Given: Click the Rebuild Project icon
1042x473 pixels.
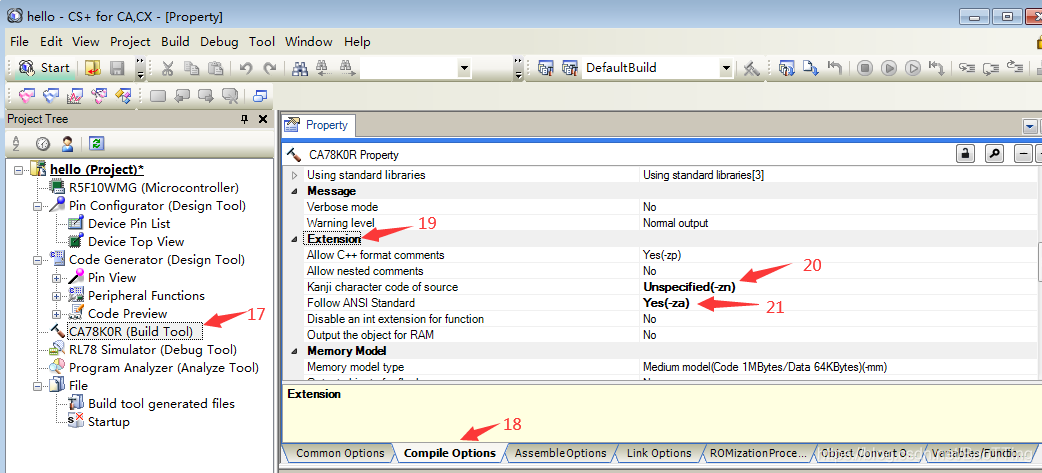Looking at the screenshot, I should pyautogui.click(x=570, y=68).
